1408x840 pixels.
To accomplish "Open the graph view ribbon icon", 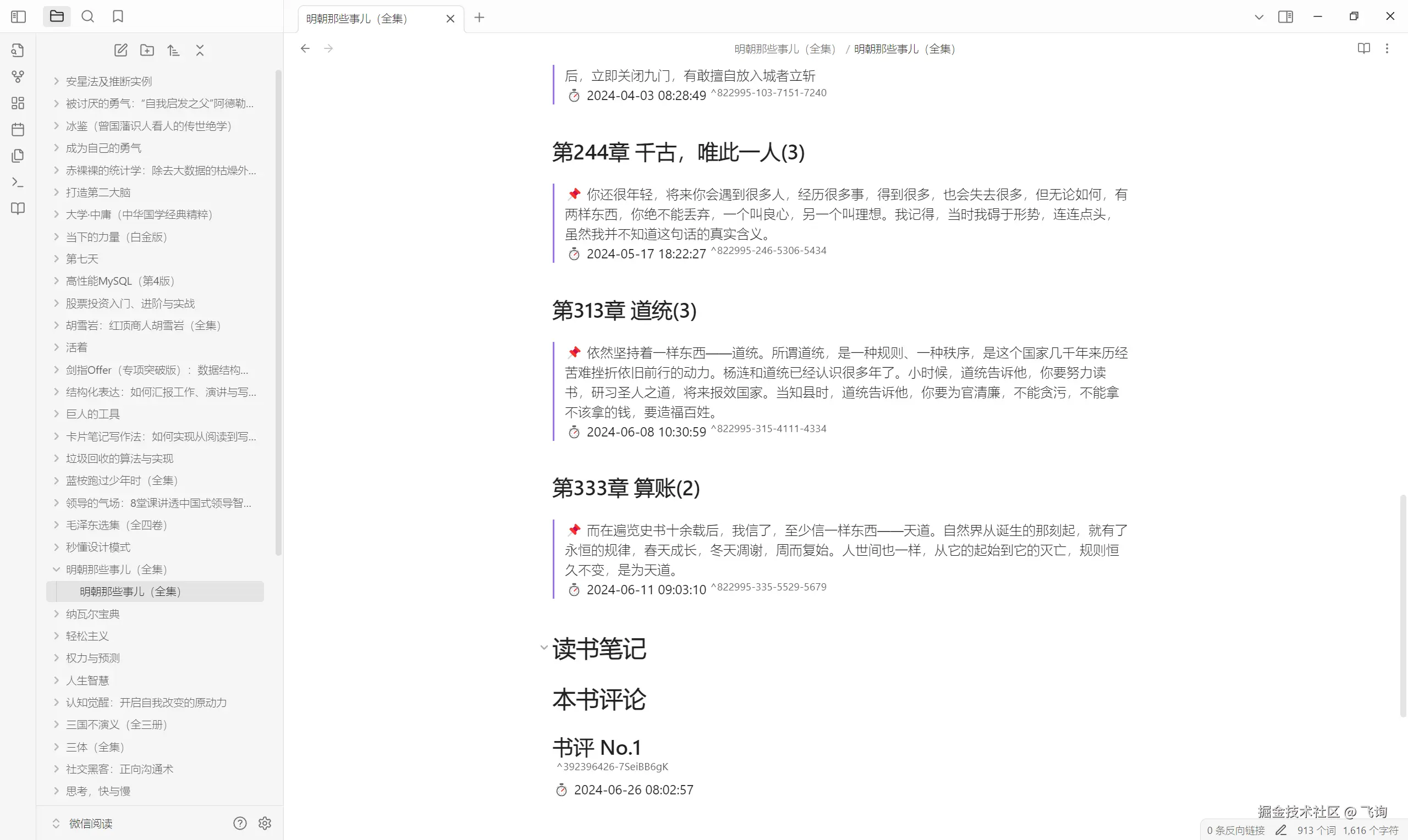I will (18, 76).
